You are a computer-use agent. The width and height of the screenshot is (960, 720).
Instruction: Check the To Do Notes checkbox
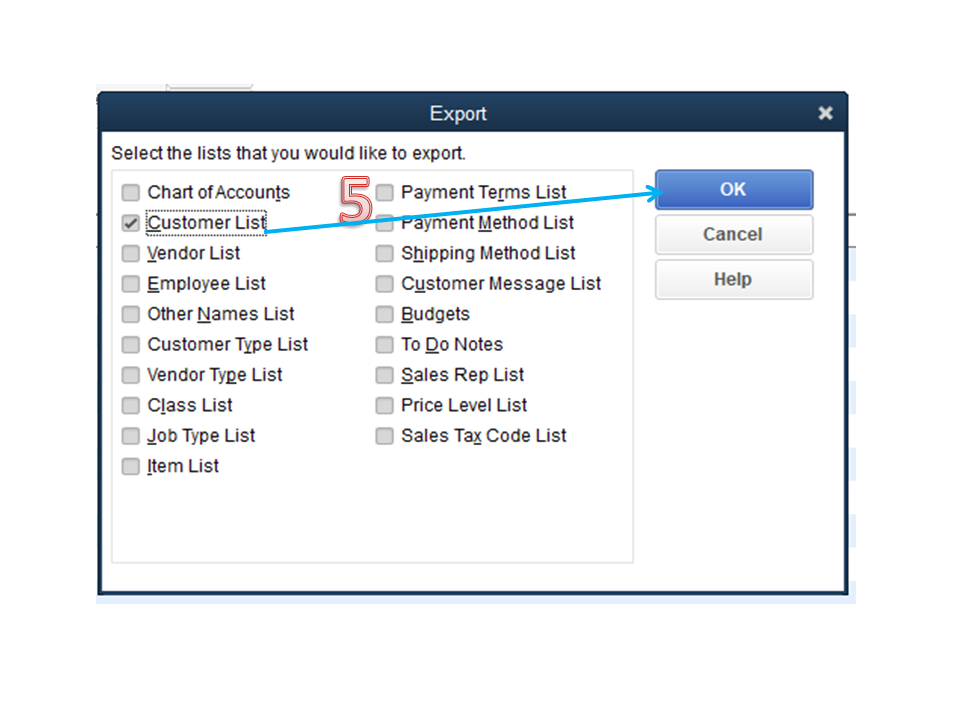(x=385, y=345)
